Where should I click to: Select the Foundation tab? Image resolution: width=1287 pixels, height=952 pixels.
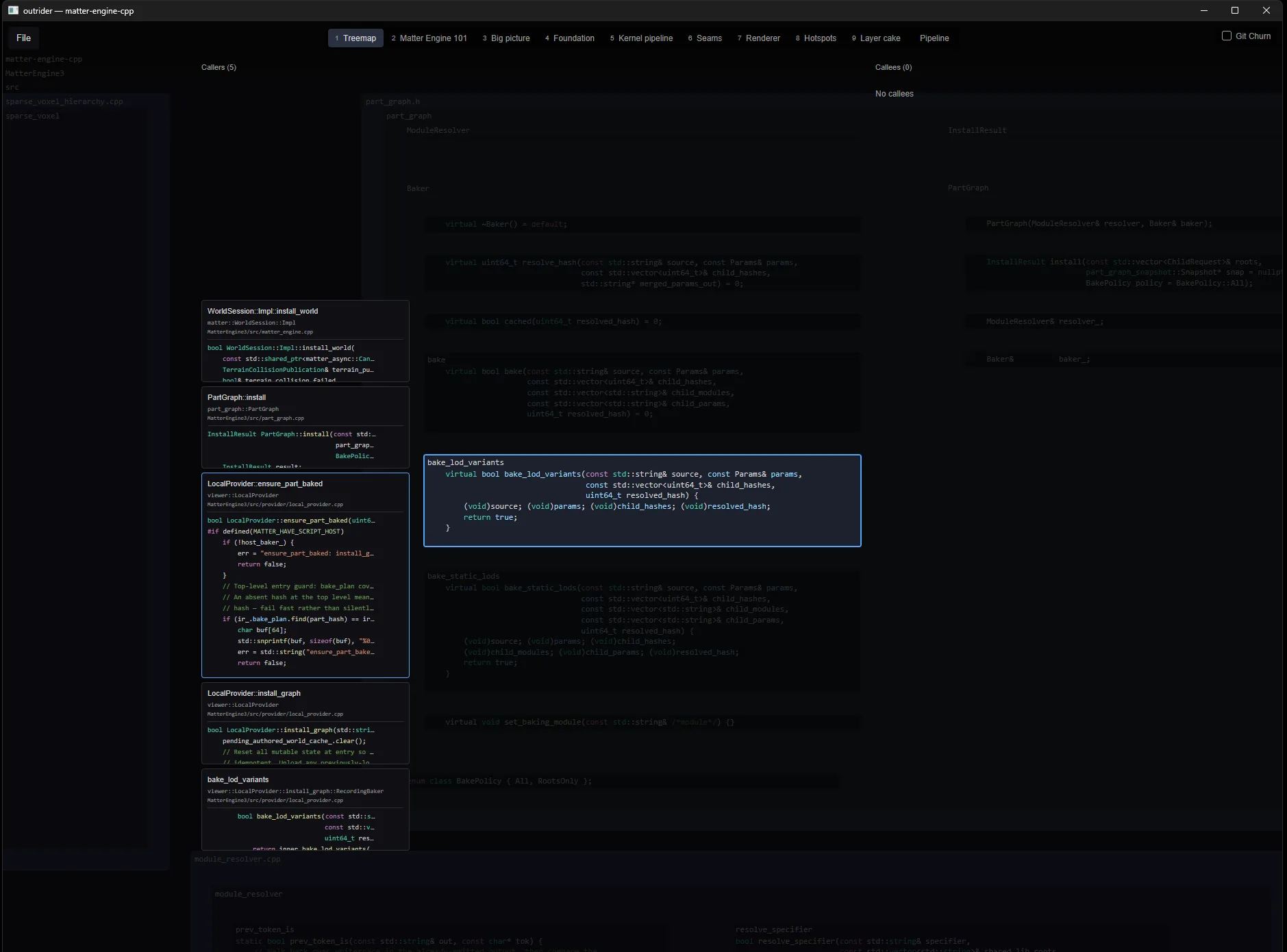pyautogui.click(x=570, y=38)
